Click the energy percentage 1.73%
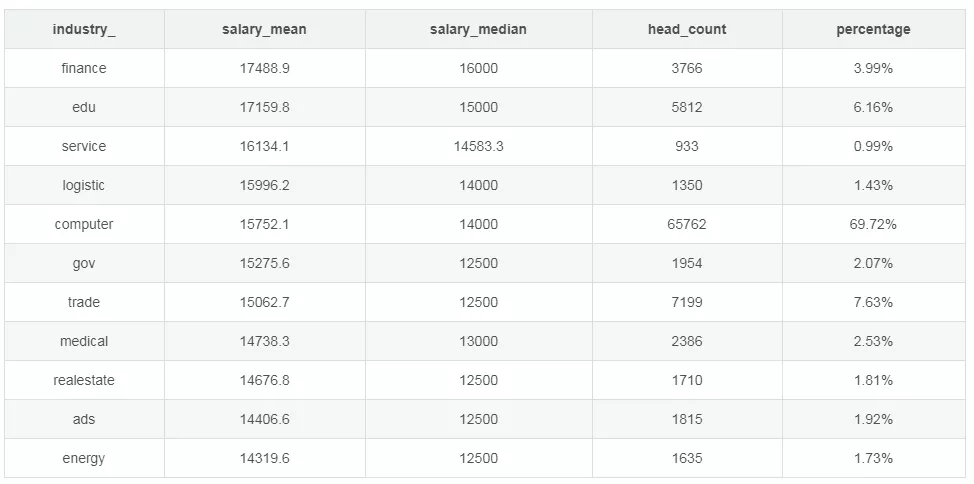 (873, 459)
